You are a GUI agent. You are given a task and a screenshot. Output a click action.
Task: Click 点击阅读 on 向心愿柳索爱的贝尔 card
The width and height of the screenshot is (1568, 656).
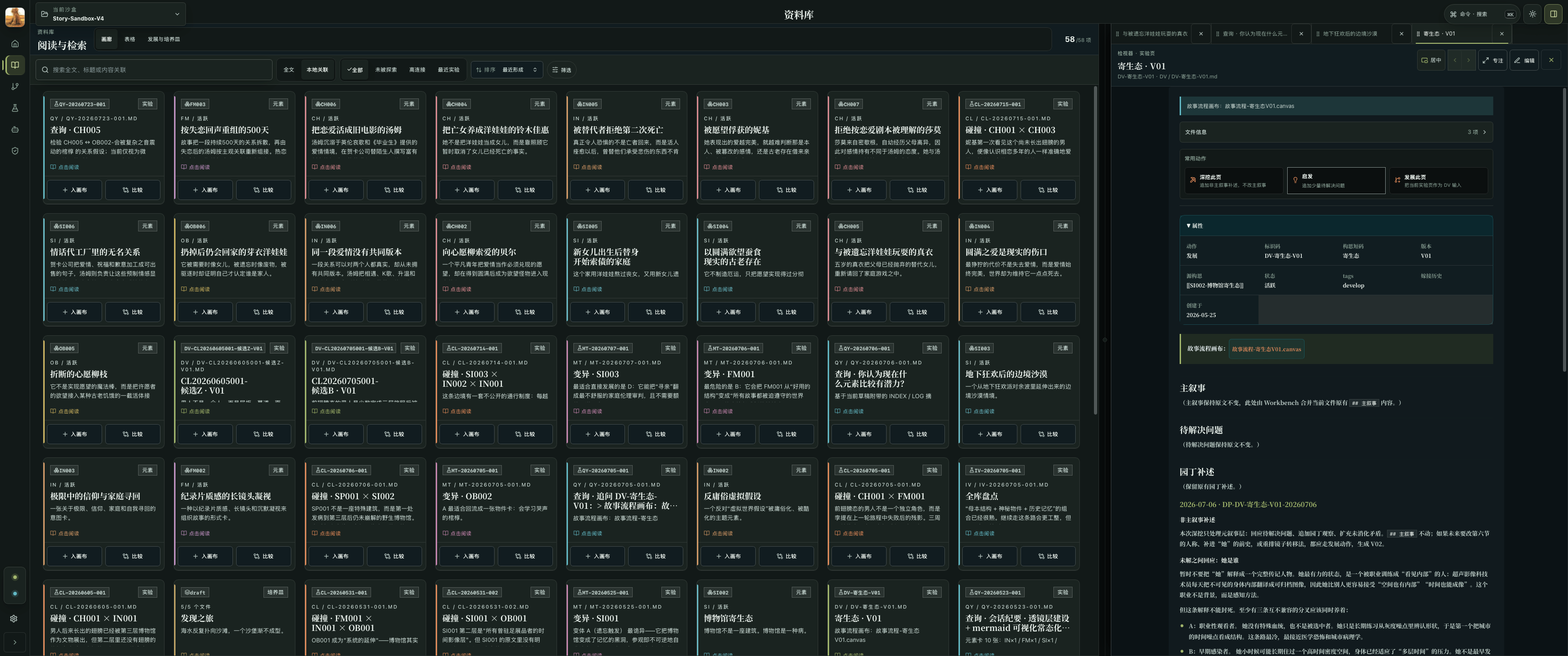point(457,290)
